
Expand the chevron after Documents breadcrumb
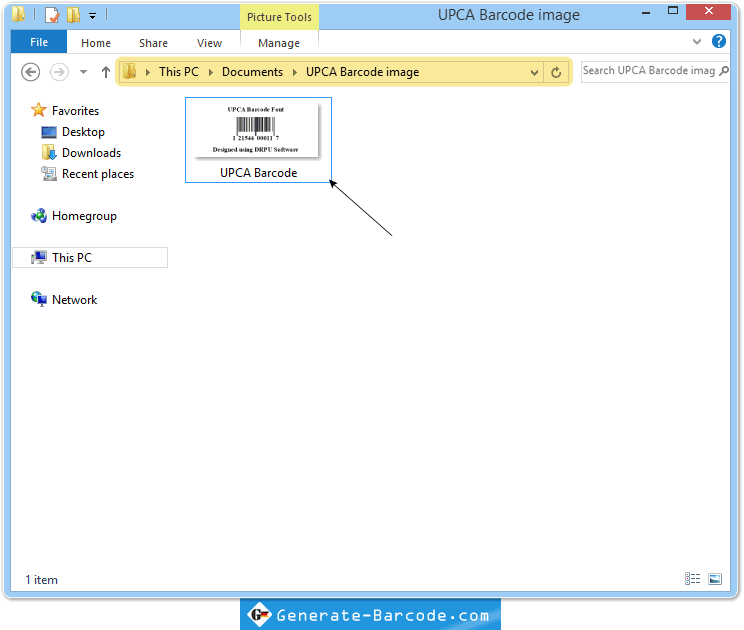295,72
